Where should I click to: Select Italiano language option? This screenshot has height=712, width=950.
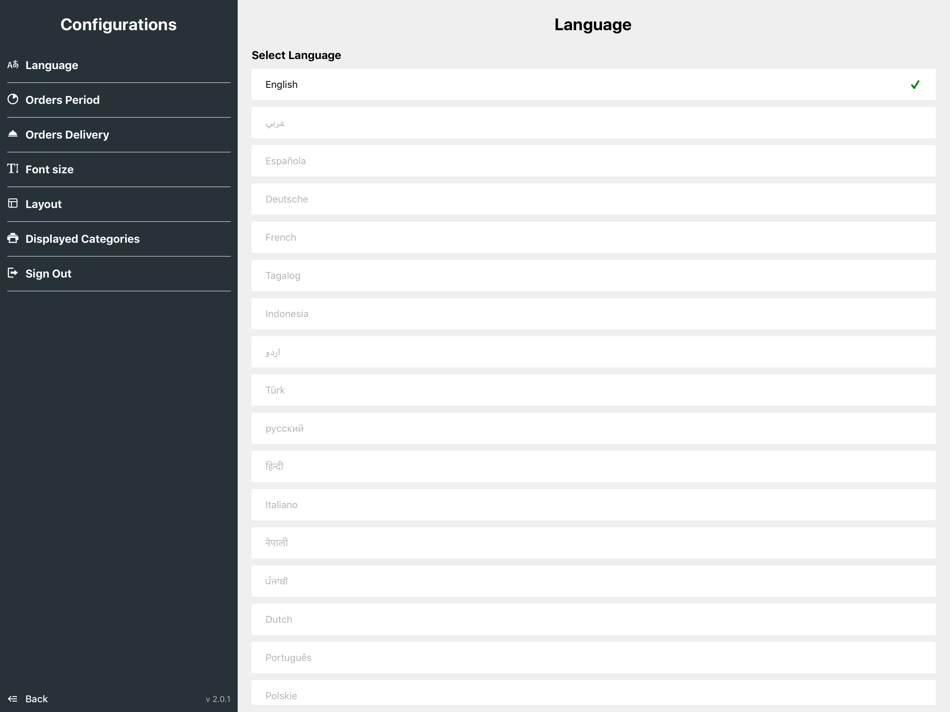tap(593, 504)
